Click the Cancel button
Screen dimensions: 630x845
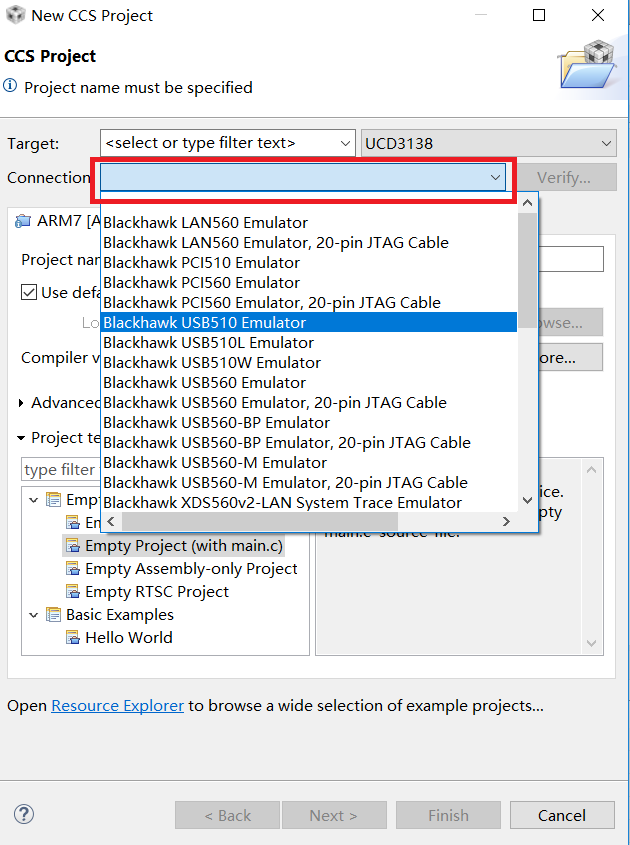(x=562, y=815)
